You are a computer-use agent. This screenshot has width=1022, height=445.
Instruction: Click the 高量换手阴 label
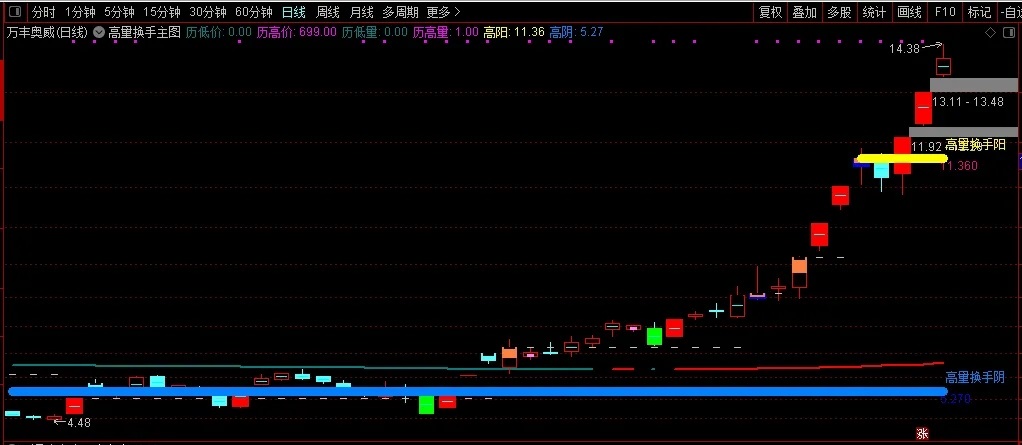[975, 377]
